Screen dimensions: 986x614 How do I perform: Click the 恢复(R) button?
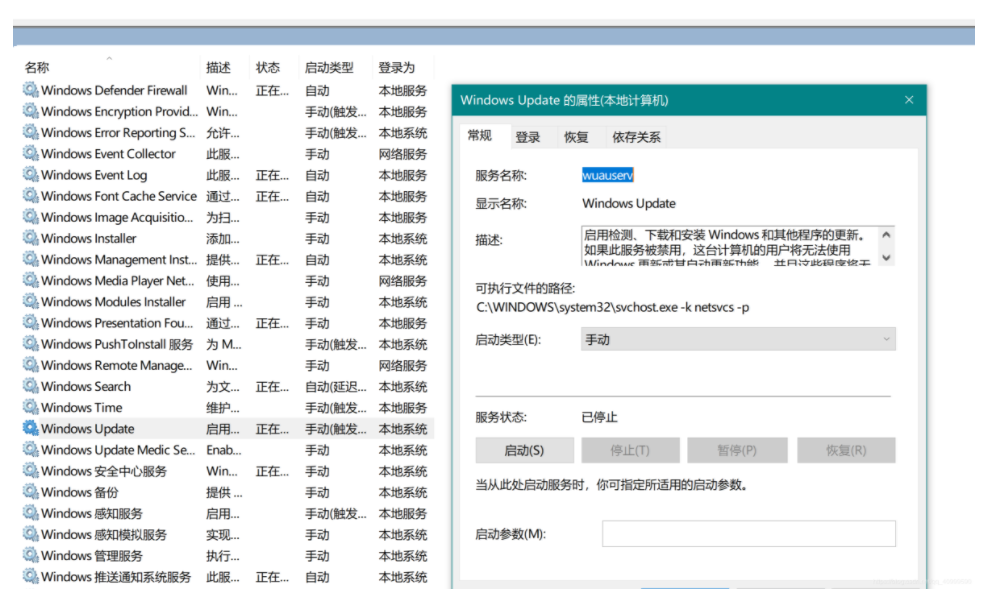(846, 450)
